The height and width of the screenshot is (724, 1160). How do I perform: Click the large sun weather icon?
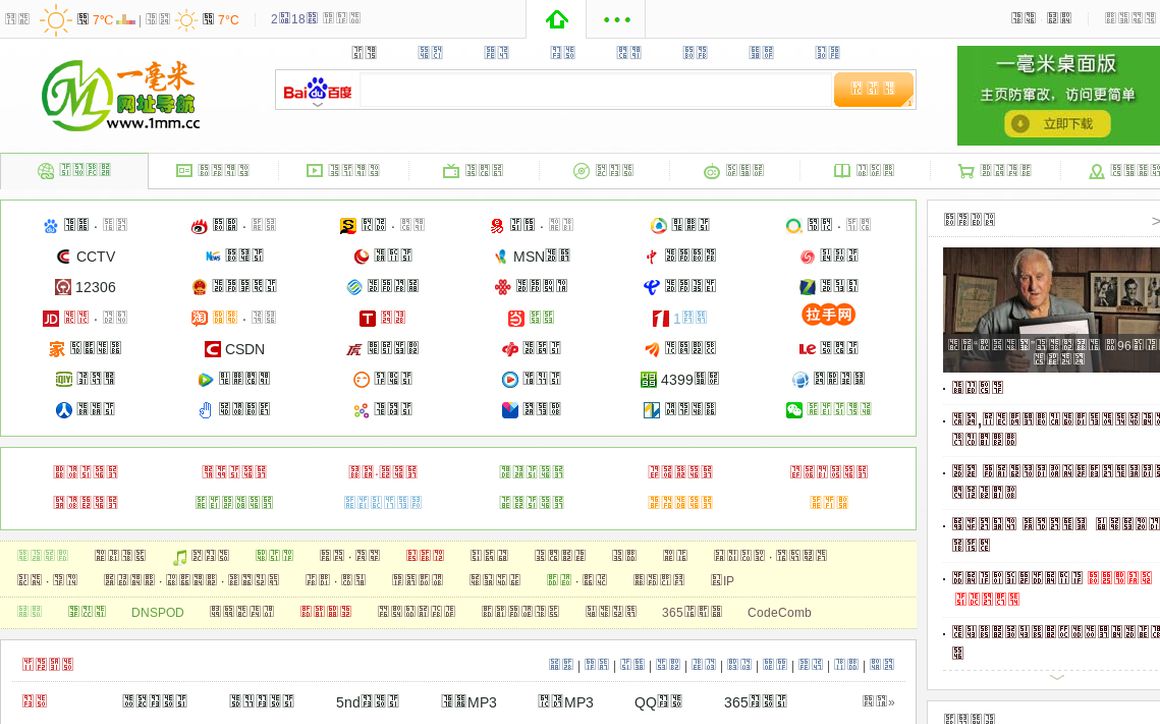[55, 19]
